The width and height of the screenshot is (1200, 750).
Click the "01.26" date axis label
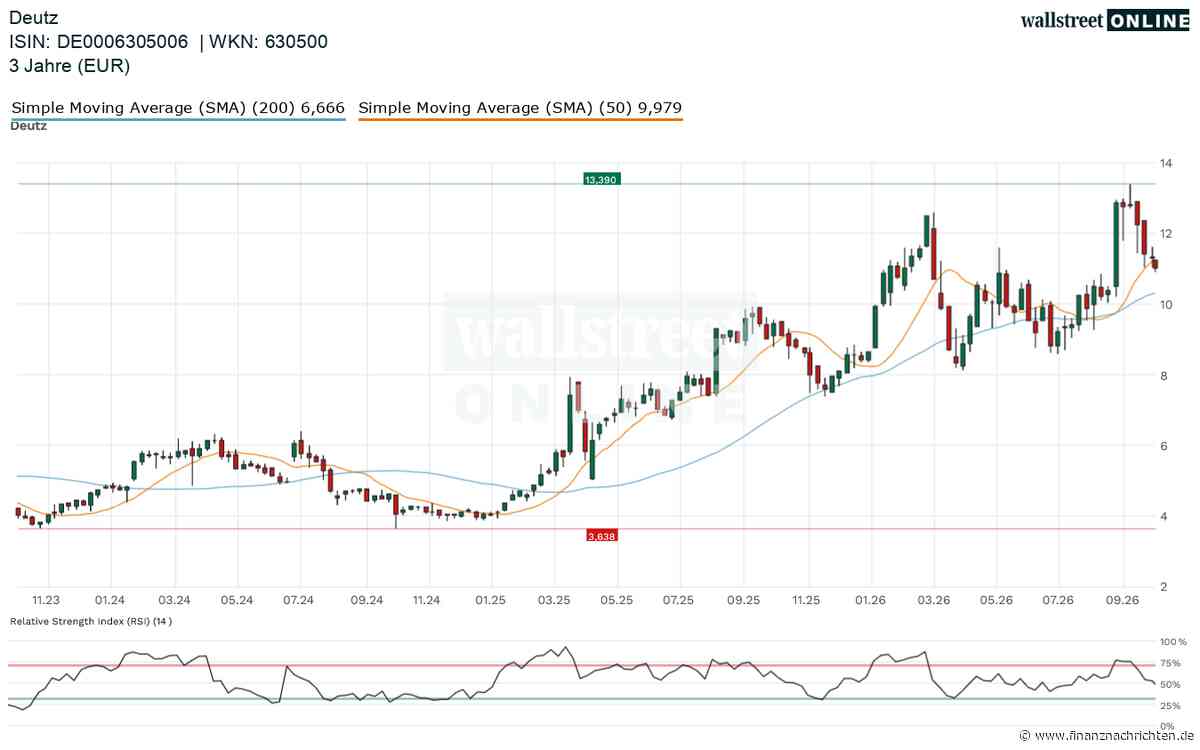[x=870, y=600]
